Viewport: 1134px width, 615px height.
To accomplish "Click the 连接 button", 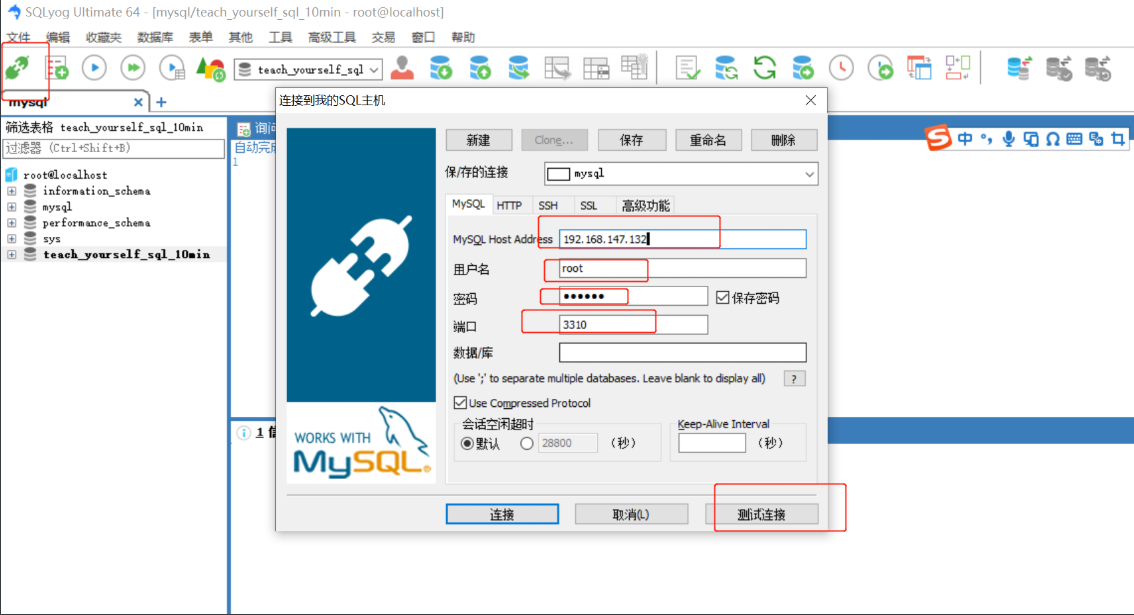I will point(502,514).
